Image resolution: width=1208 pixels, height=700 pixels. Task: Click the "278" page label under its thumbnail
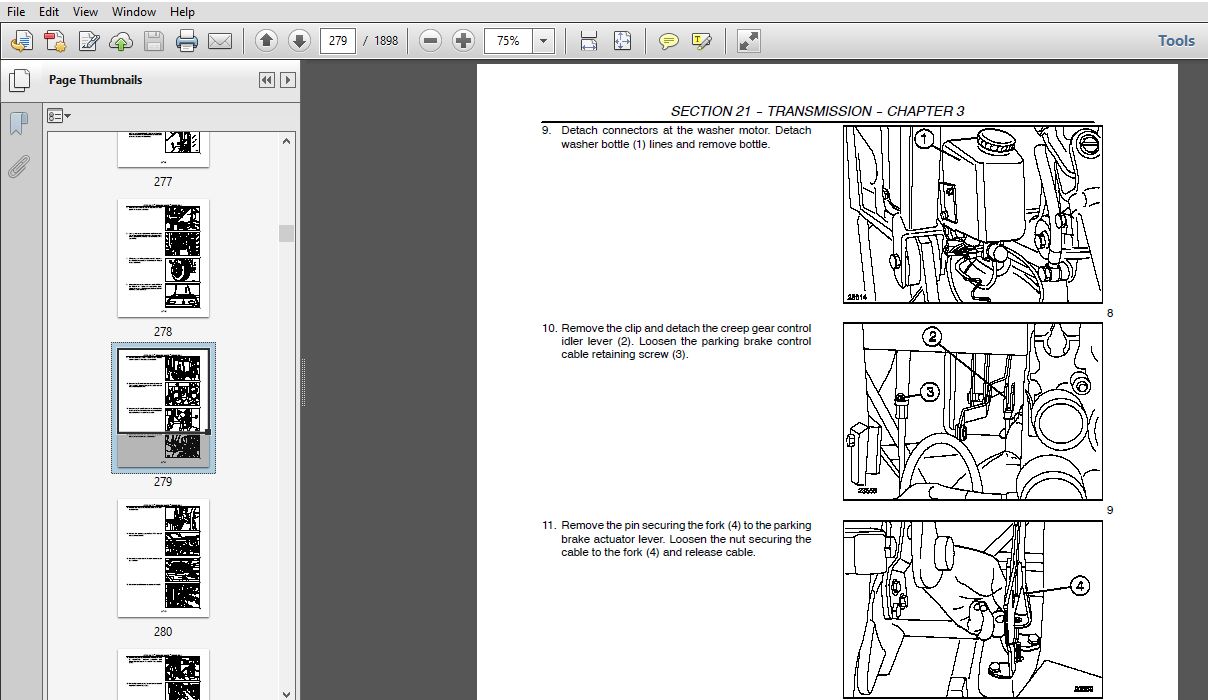(163, 331)
